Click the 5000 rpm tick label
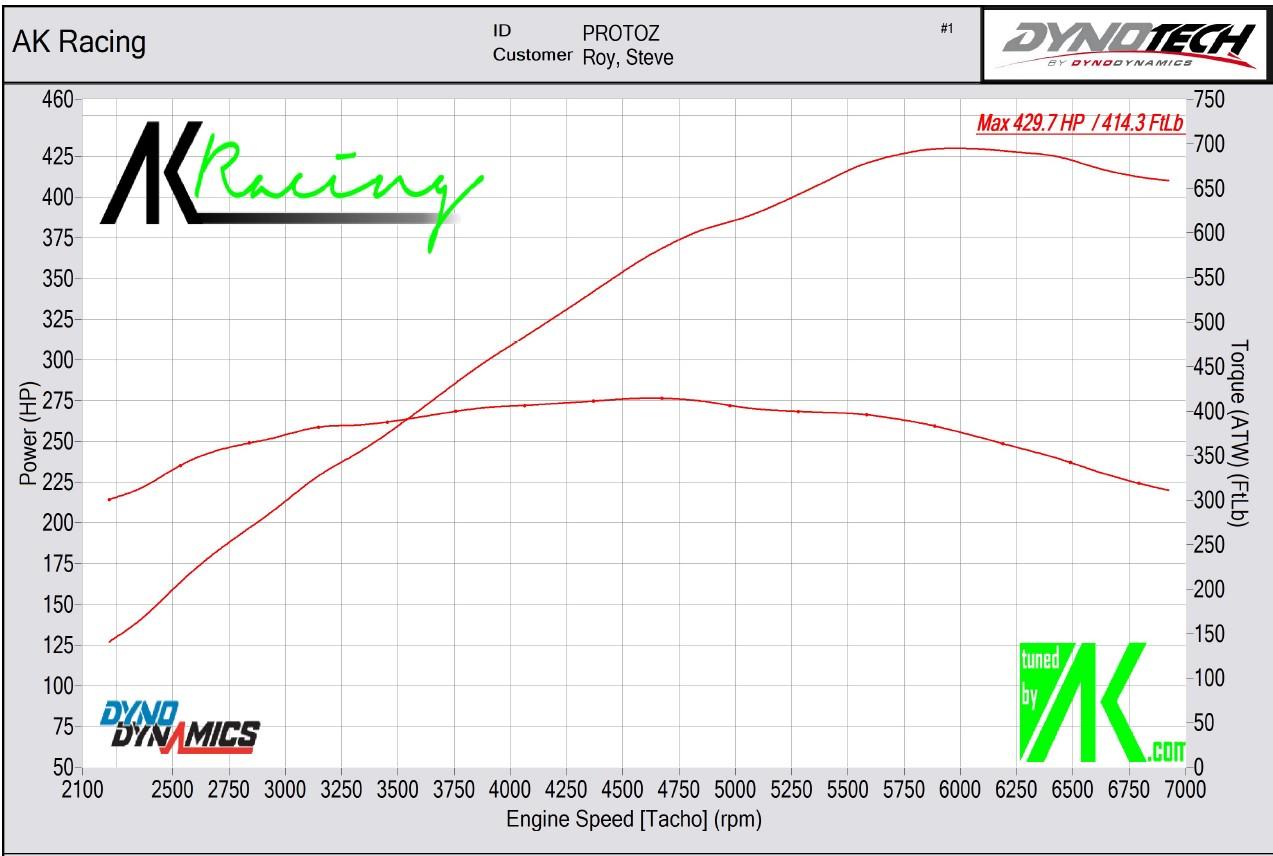The image size is (1273, 856). pyautogui.click(x=735, y=789)
